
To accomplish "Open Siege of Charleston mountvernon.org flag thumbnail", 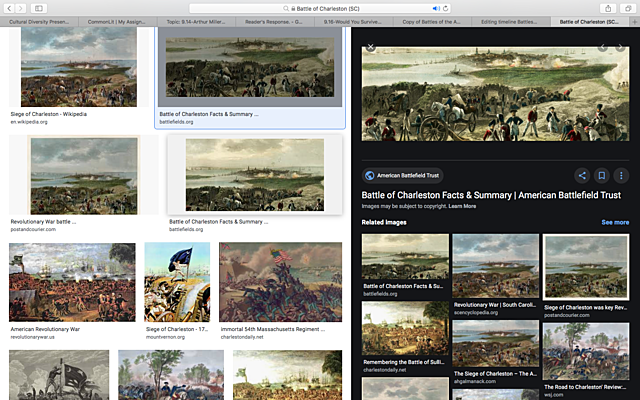I will tap(177, 282).
